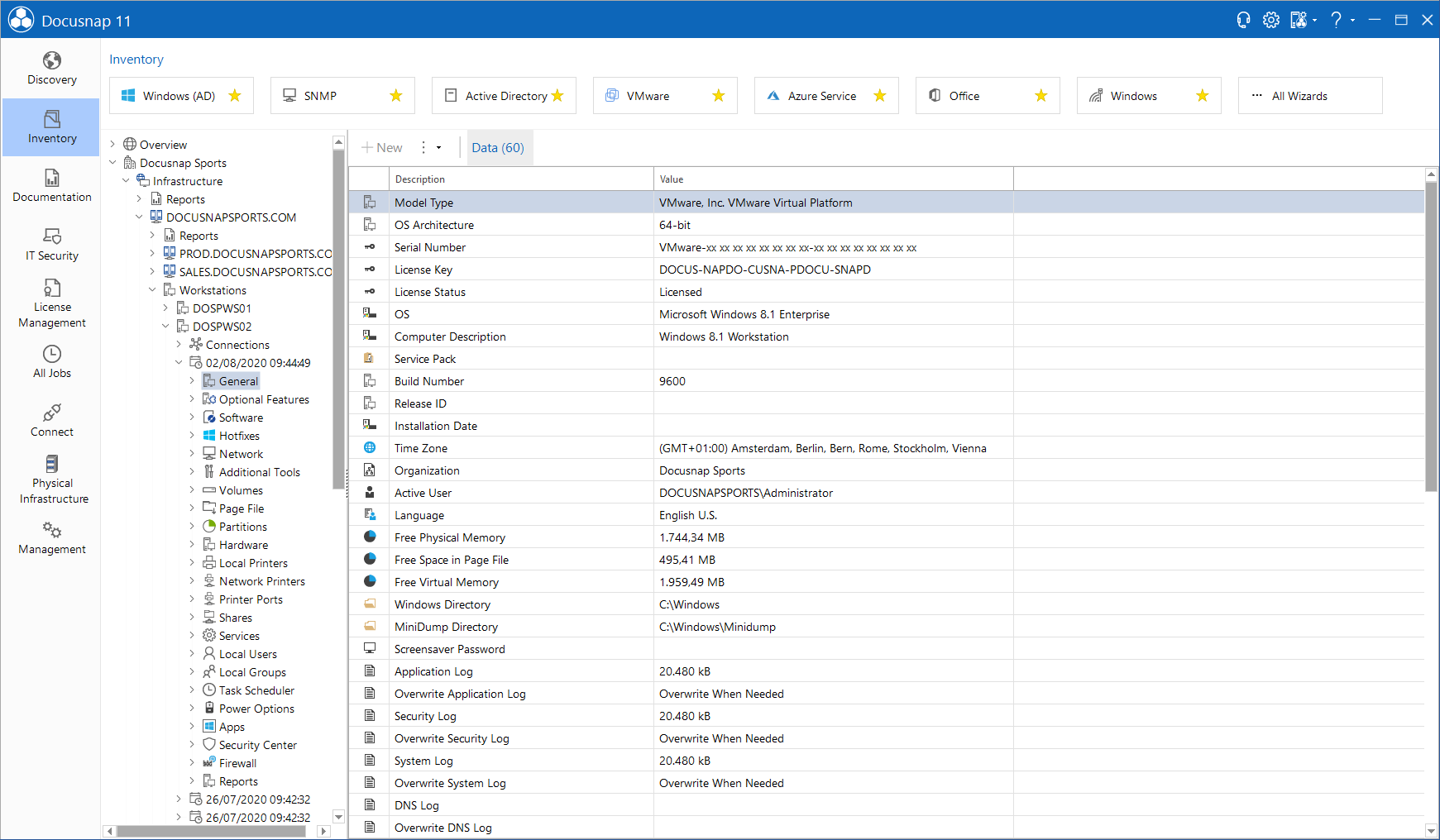
Task: Select DOCUSNAPSPORTS.COM domain node
Action: pyautogui.click(x=231, y=217)
